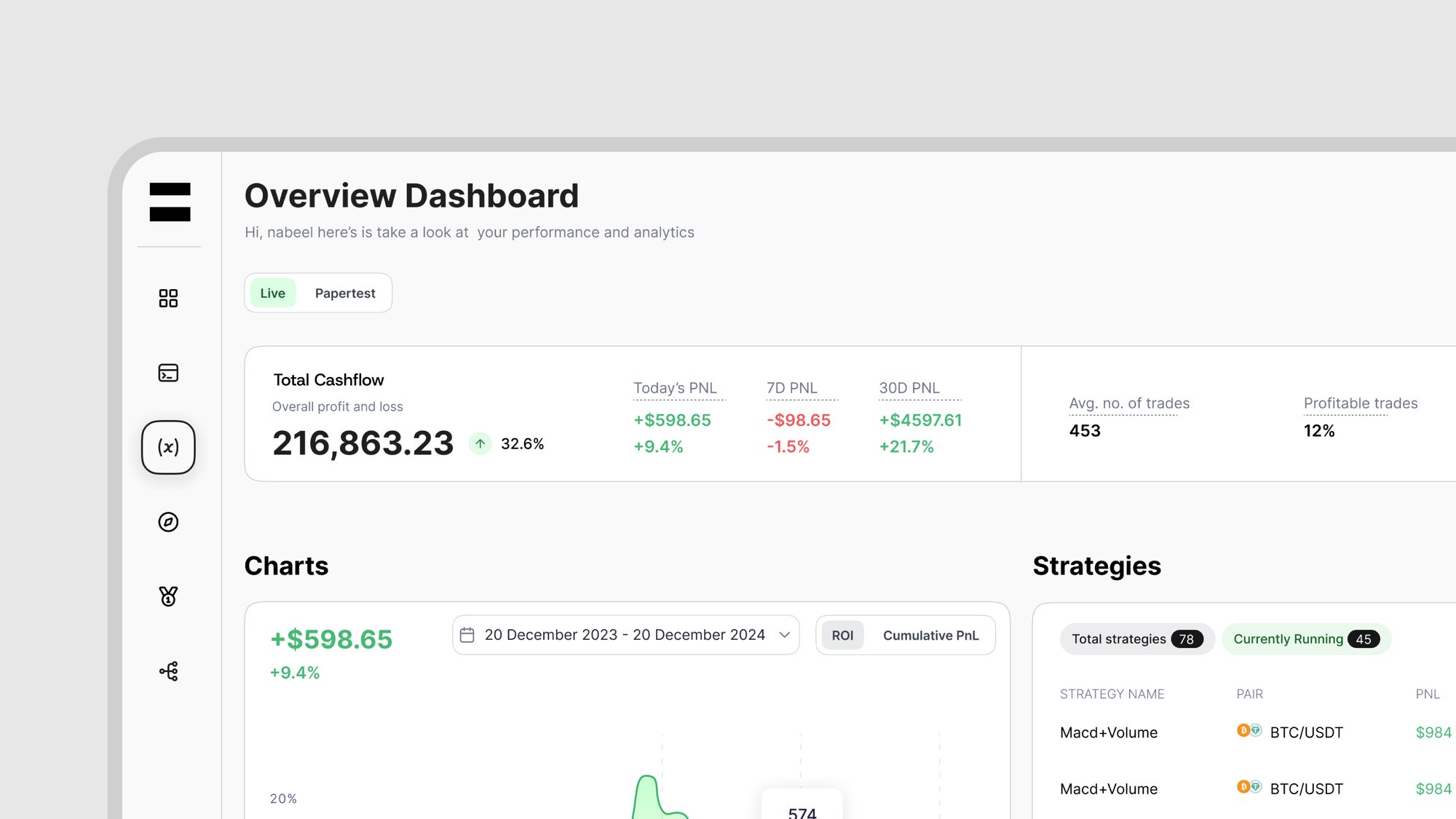Click +$4597.61 under 30D PNL
Viewport: 1456px width, 819px height.
point(920,421)
